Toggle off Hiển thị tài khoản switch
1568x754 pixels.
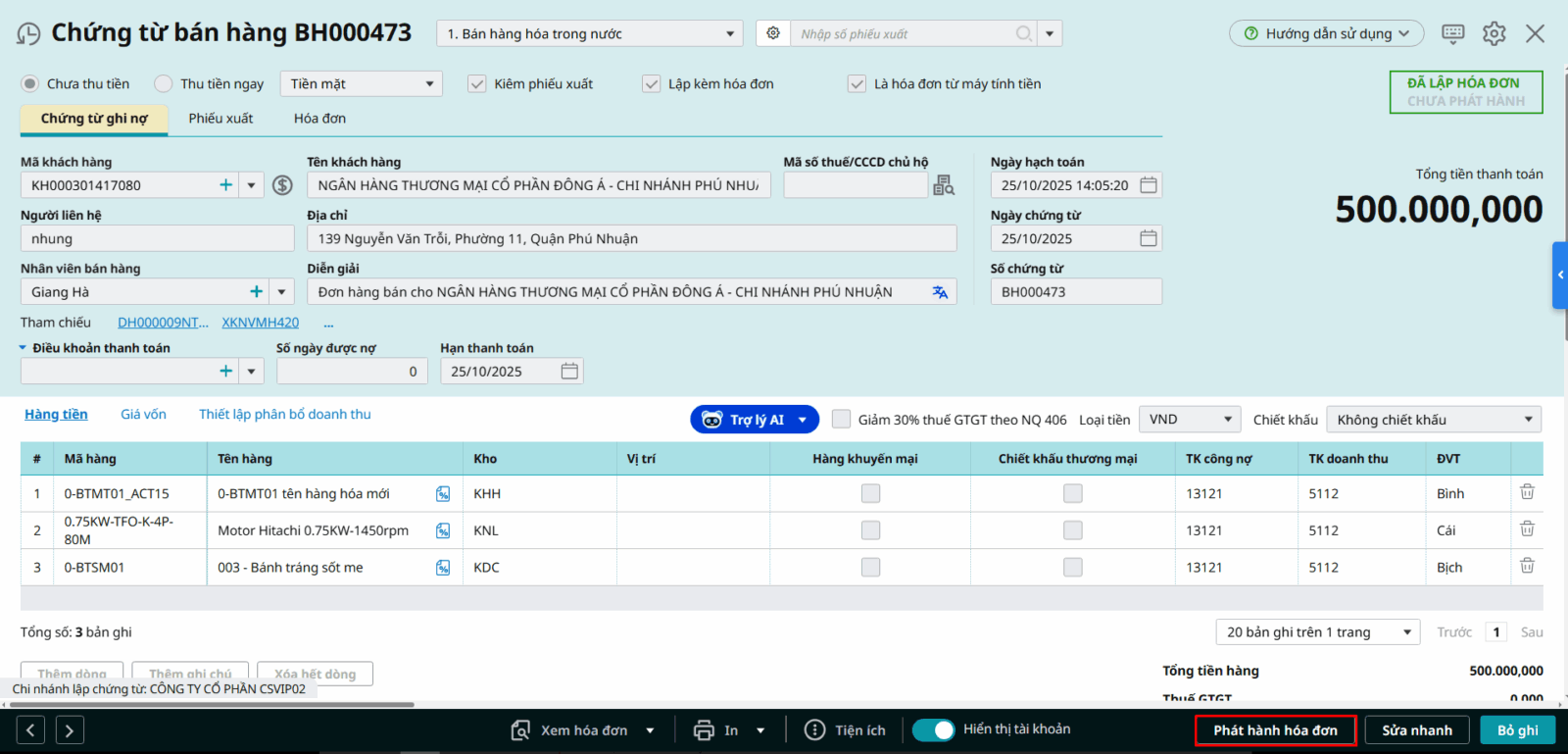933,729
